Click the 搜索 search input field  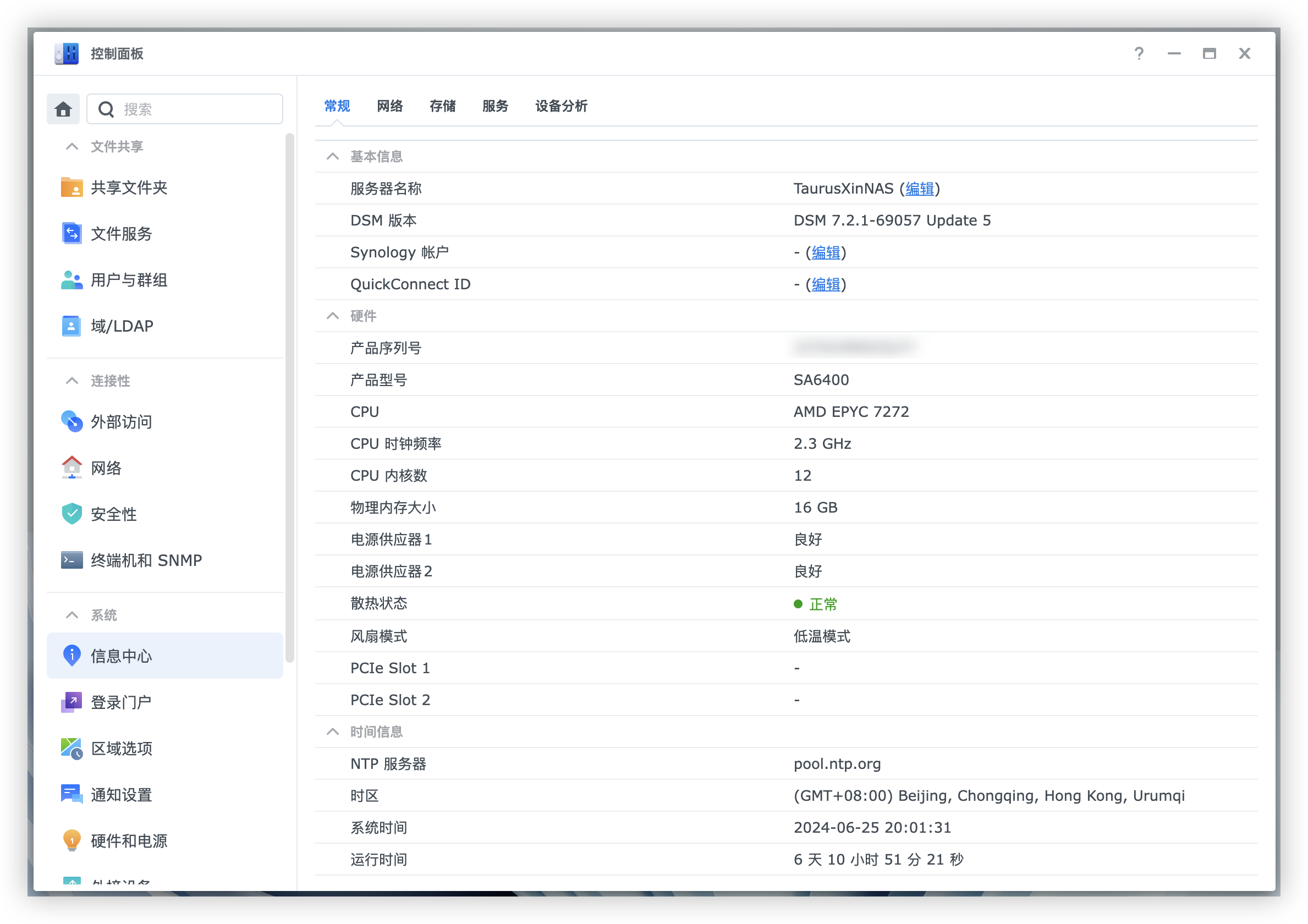(x=185, y=109)
